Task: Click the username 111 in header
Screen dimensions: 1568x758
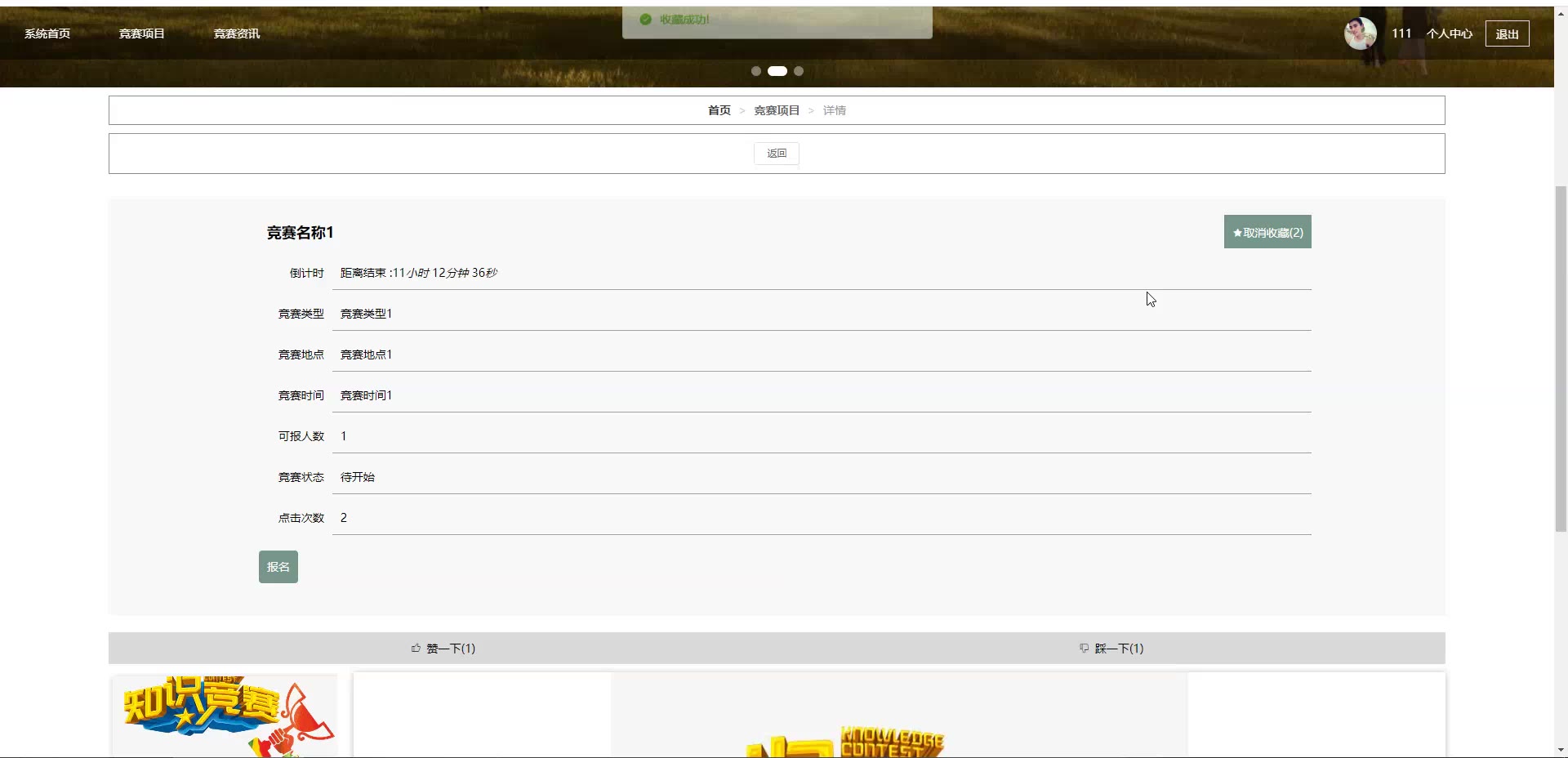Action: (x=1401, y=33)
